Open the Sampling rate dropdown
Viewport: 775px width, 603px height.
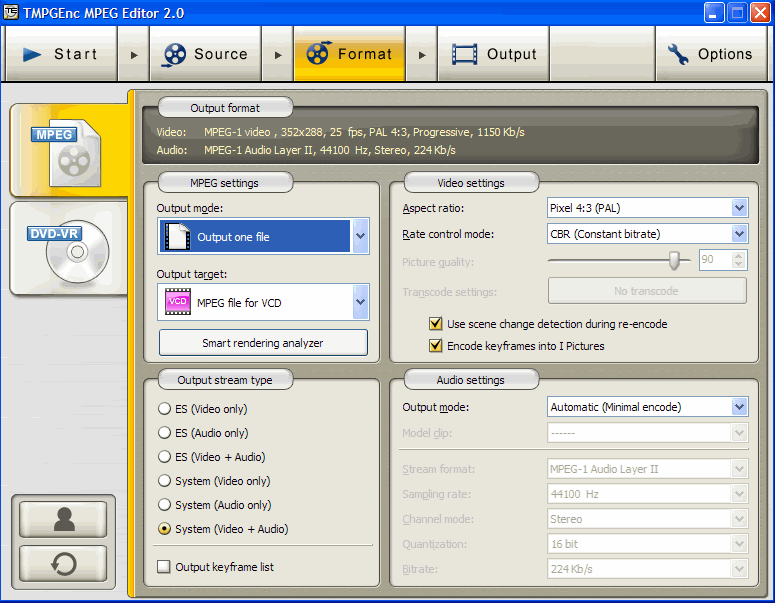(739, 494)
